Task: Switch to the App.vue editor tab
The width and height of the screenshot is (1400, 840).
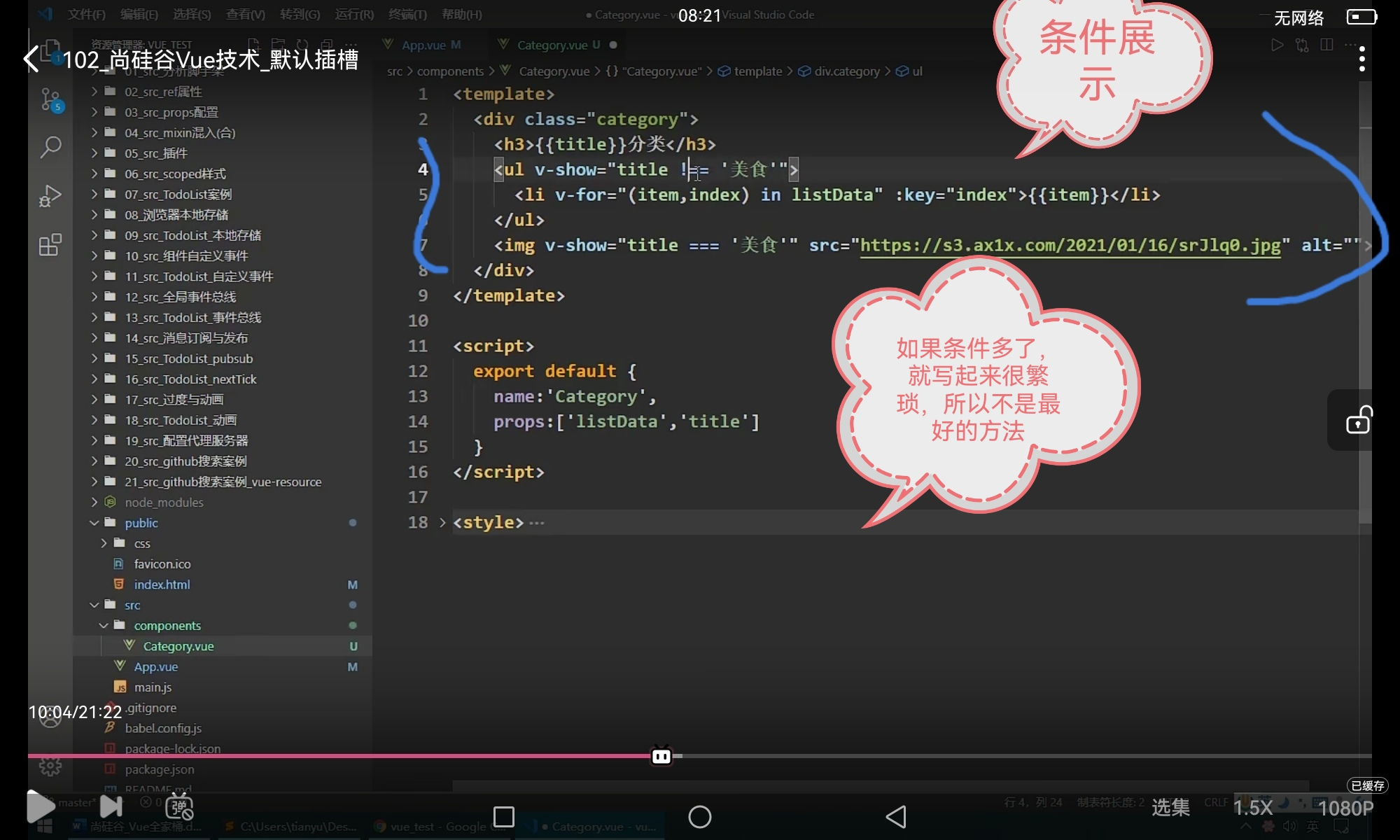Action: tap(423, 45)
